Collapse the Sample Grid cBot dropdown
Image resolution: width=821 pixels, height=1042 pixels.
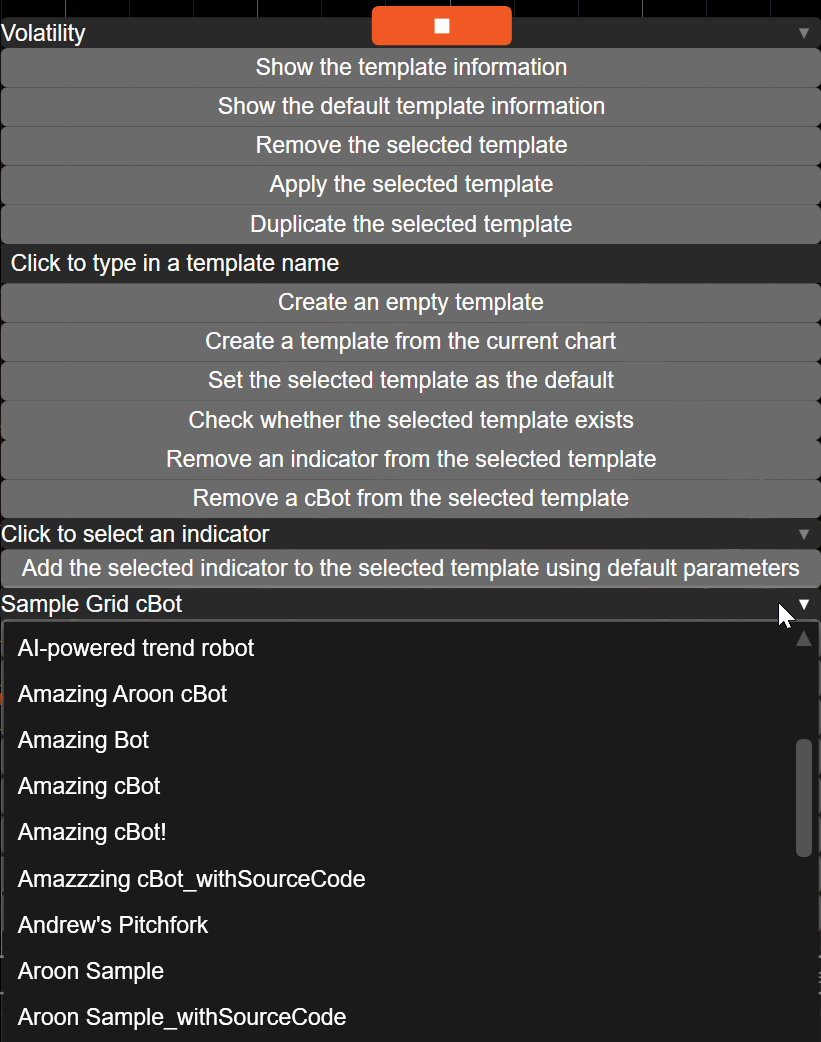(x=803, y=604)
